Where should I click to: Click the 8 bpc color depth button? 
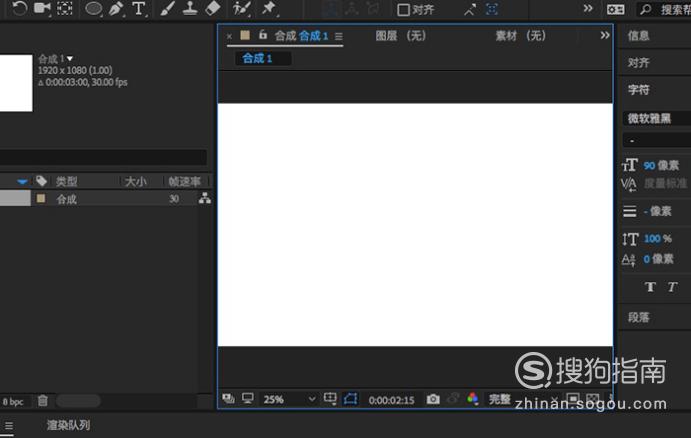click(13, 401)
